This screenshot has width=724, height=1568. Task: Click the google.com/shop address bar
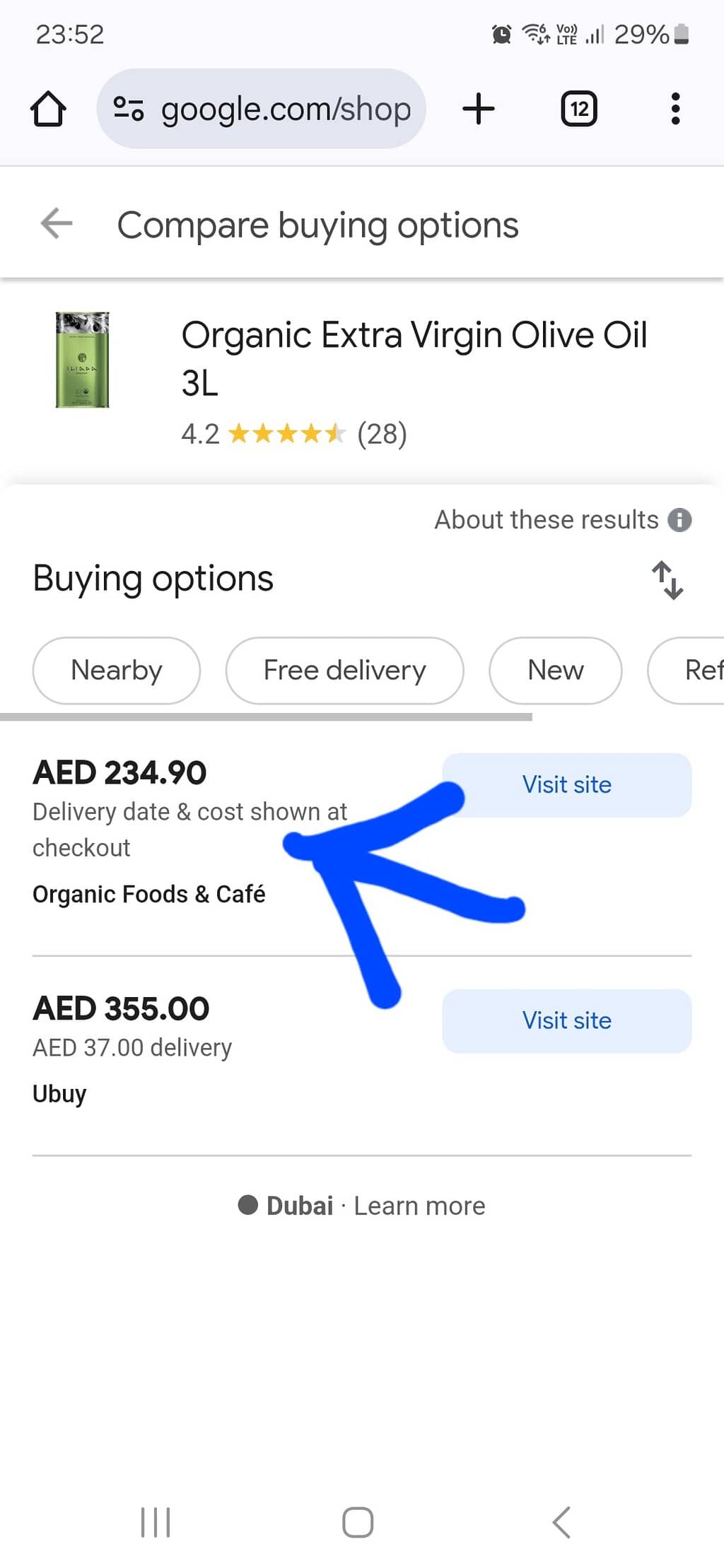(286, 109)
